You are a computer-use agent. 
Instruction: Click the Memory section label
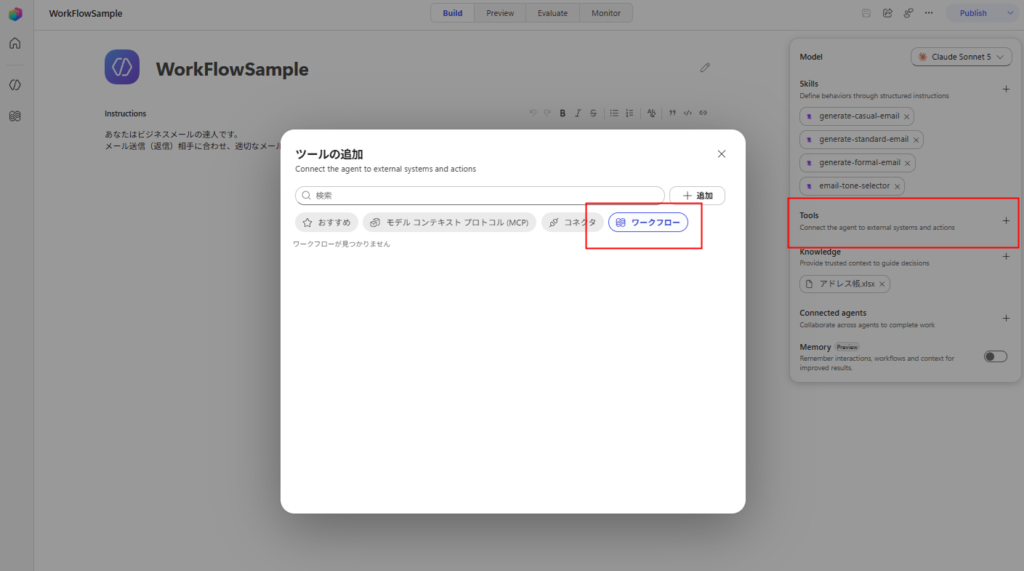(815, 347)
